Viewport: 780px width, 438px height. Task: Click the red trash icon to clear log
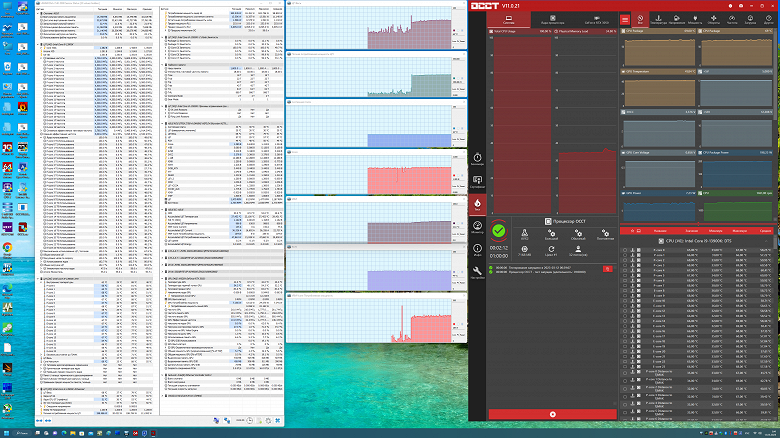[607, 269]
